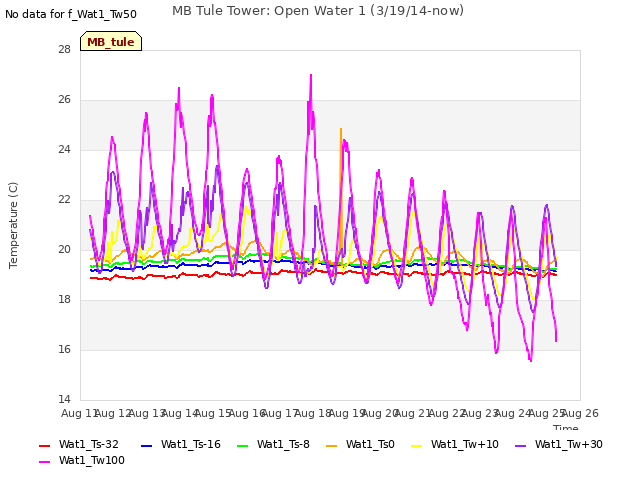640x480 pixels.
Task: Click the 20 y-axis tick label
Action: (x=64, y=249)
